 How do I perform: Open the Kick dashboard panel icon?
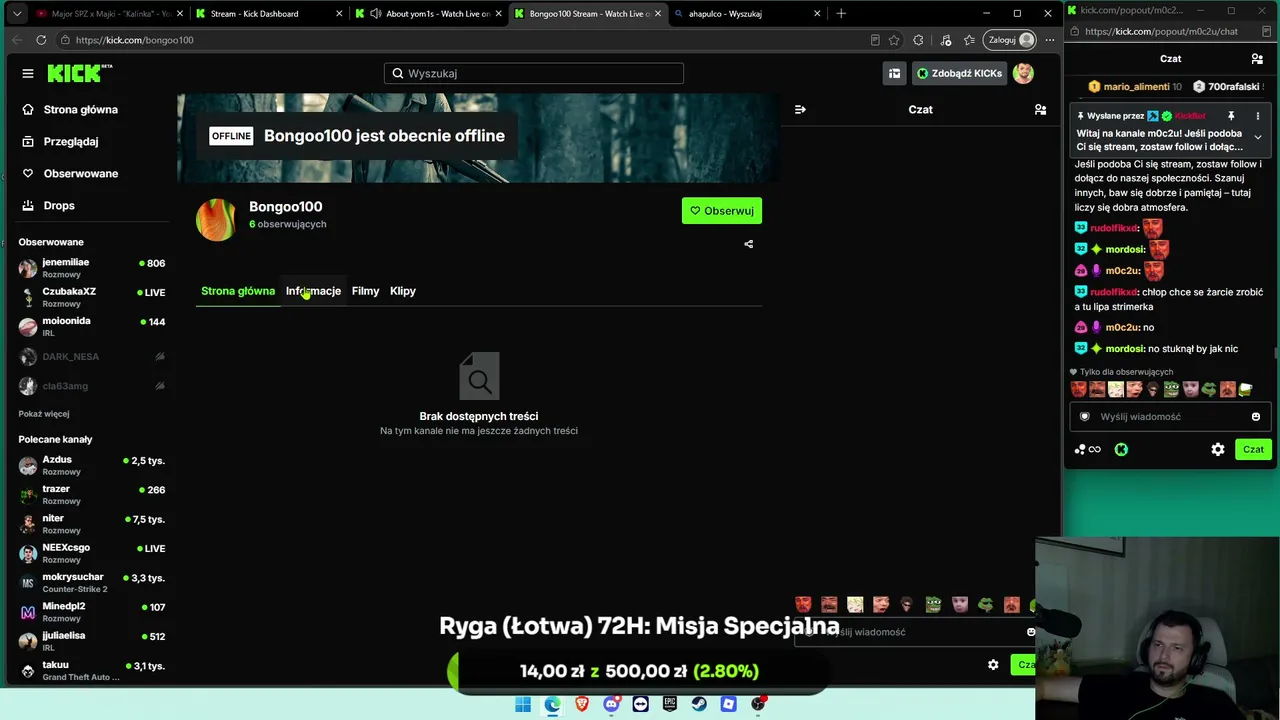894,73
